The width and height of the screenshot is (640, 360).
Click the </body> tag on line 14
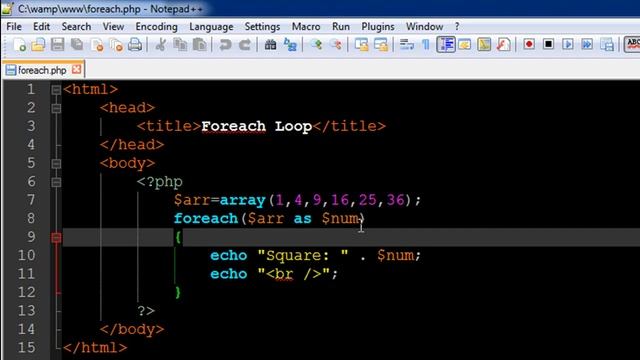[x=132, y=329]
